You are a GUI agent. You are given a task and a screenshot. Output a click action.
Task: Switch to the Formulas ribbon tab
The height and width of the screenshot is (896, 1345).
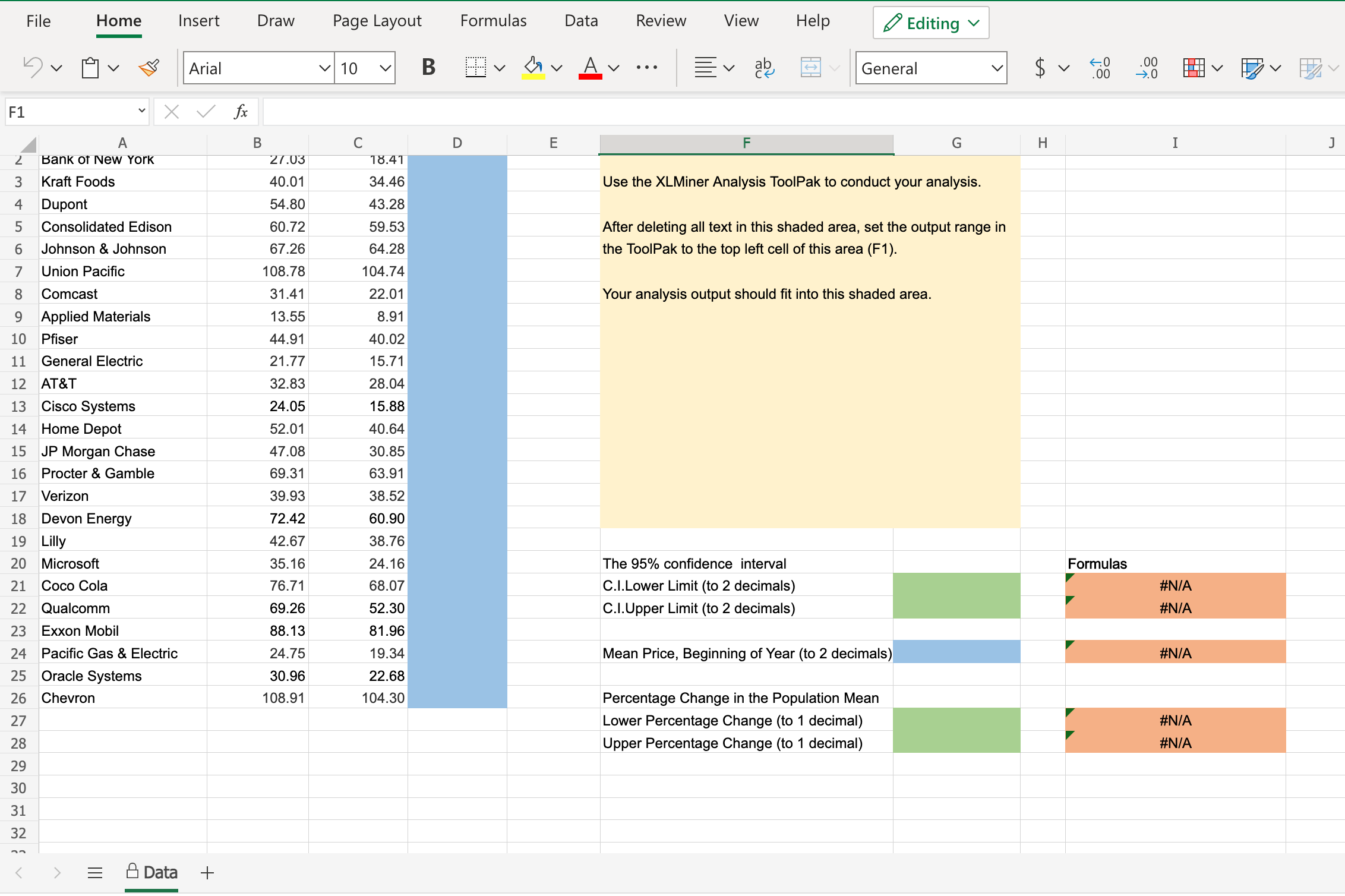(493, 20)
